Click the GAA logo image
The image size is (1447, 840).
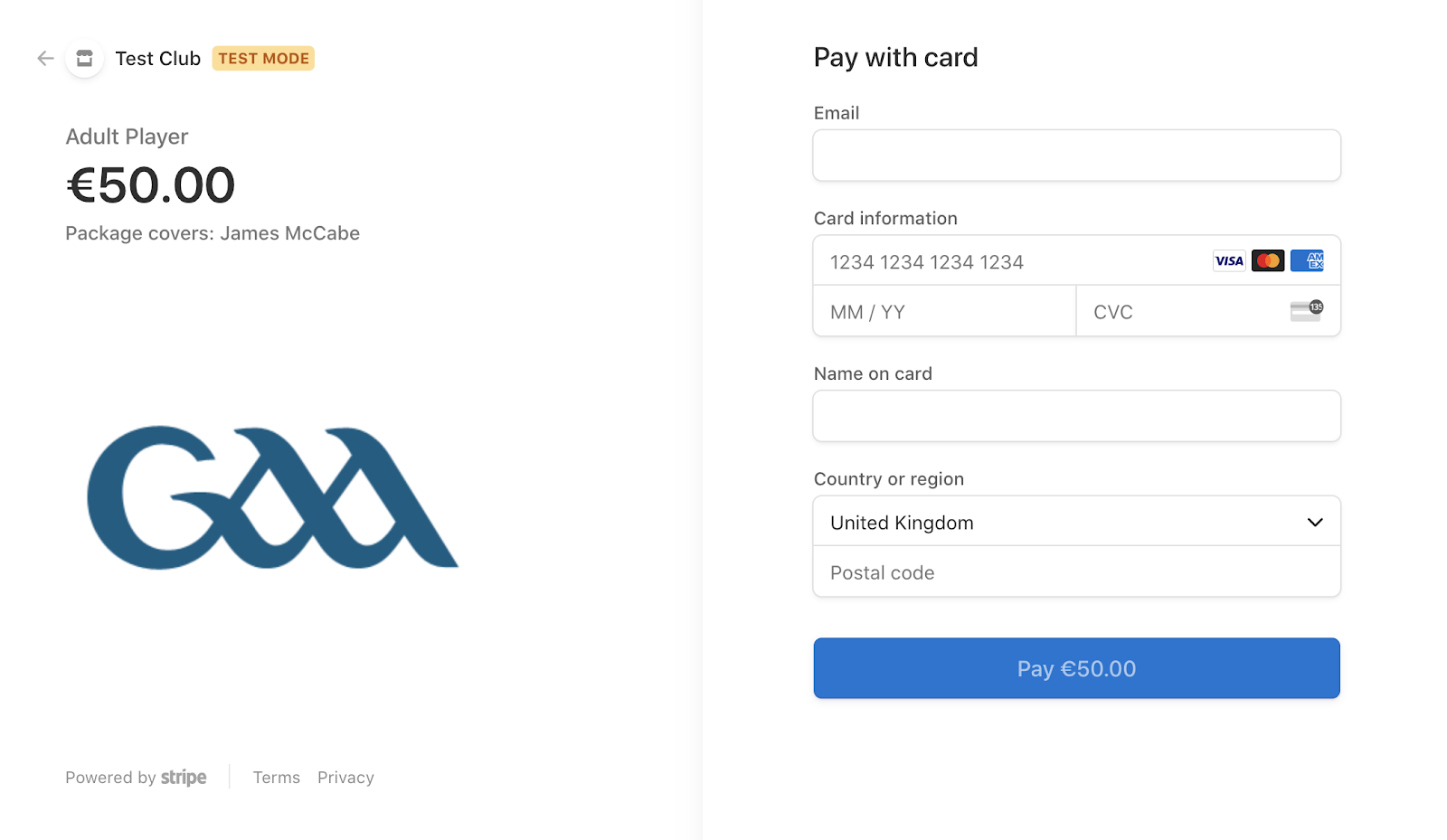click(272, 497)
